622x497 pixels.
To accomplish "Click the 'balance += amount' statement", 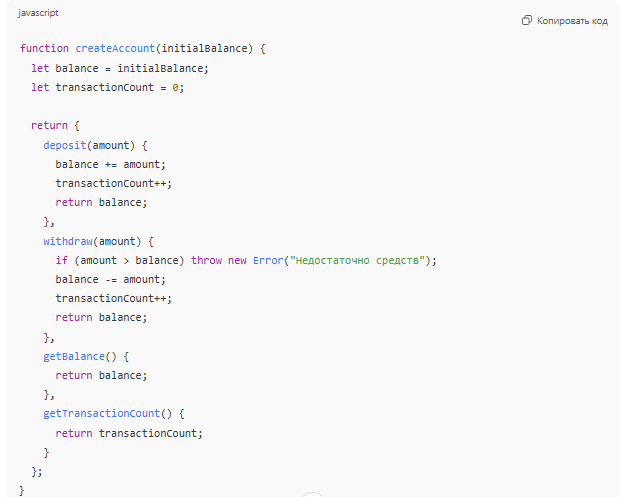I will [x=111, y=164].
